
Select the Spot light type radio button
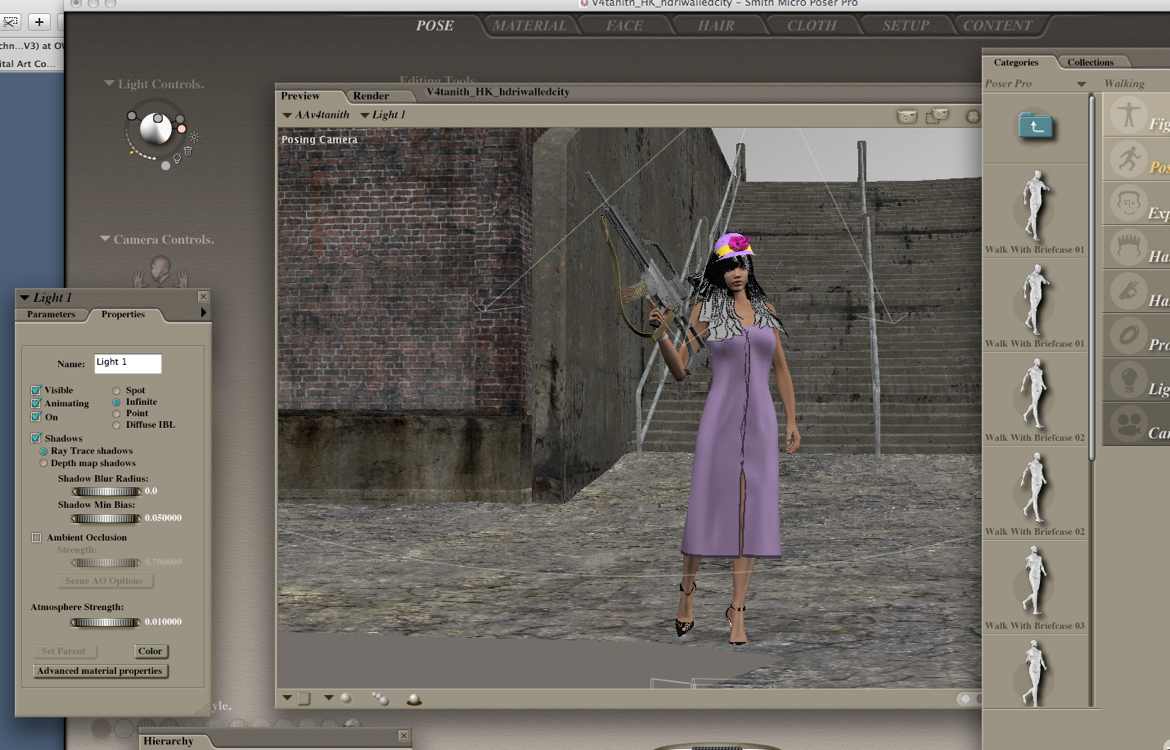coord(117,390)
